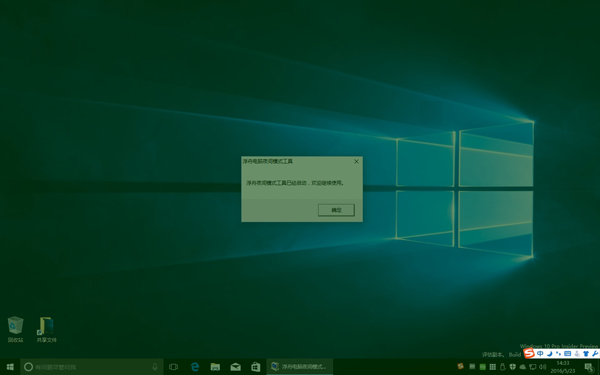Open the Store app from taskbar
This screenshot has height=375, width=600.
(x=256, y=367)
